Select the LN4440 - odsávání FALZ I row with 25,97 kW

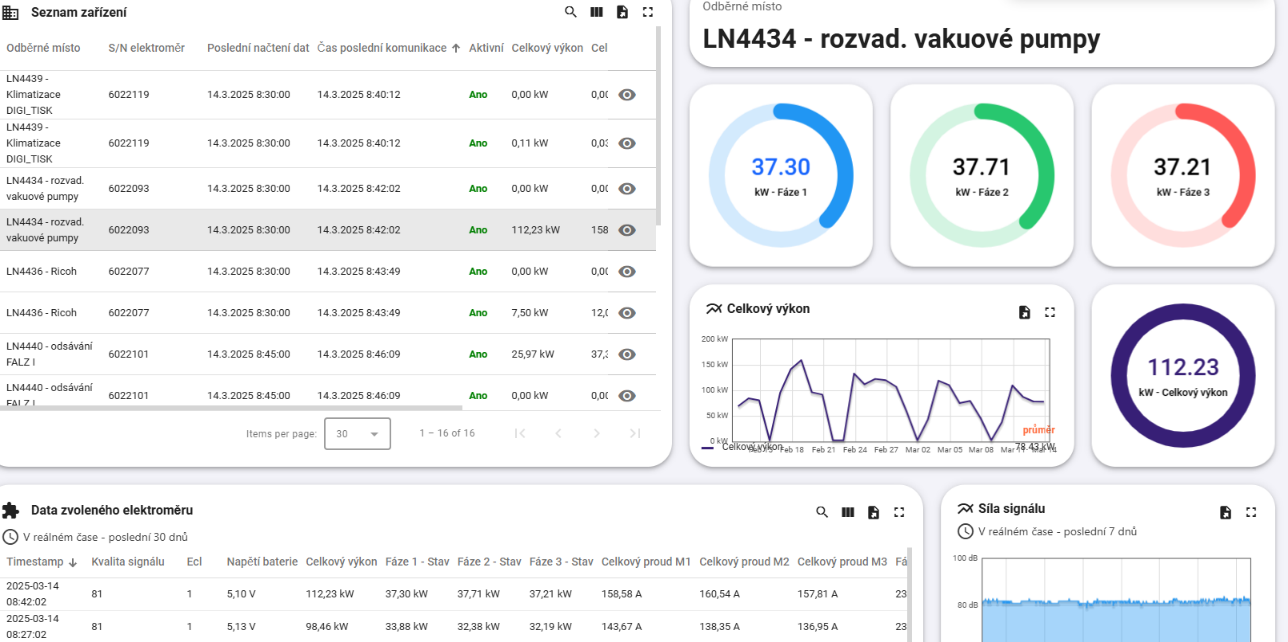click(x=328, y=354)
